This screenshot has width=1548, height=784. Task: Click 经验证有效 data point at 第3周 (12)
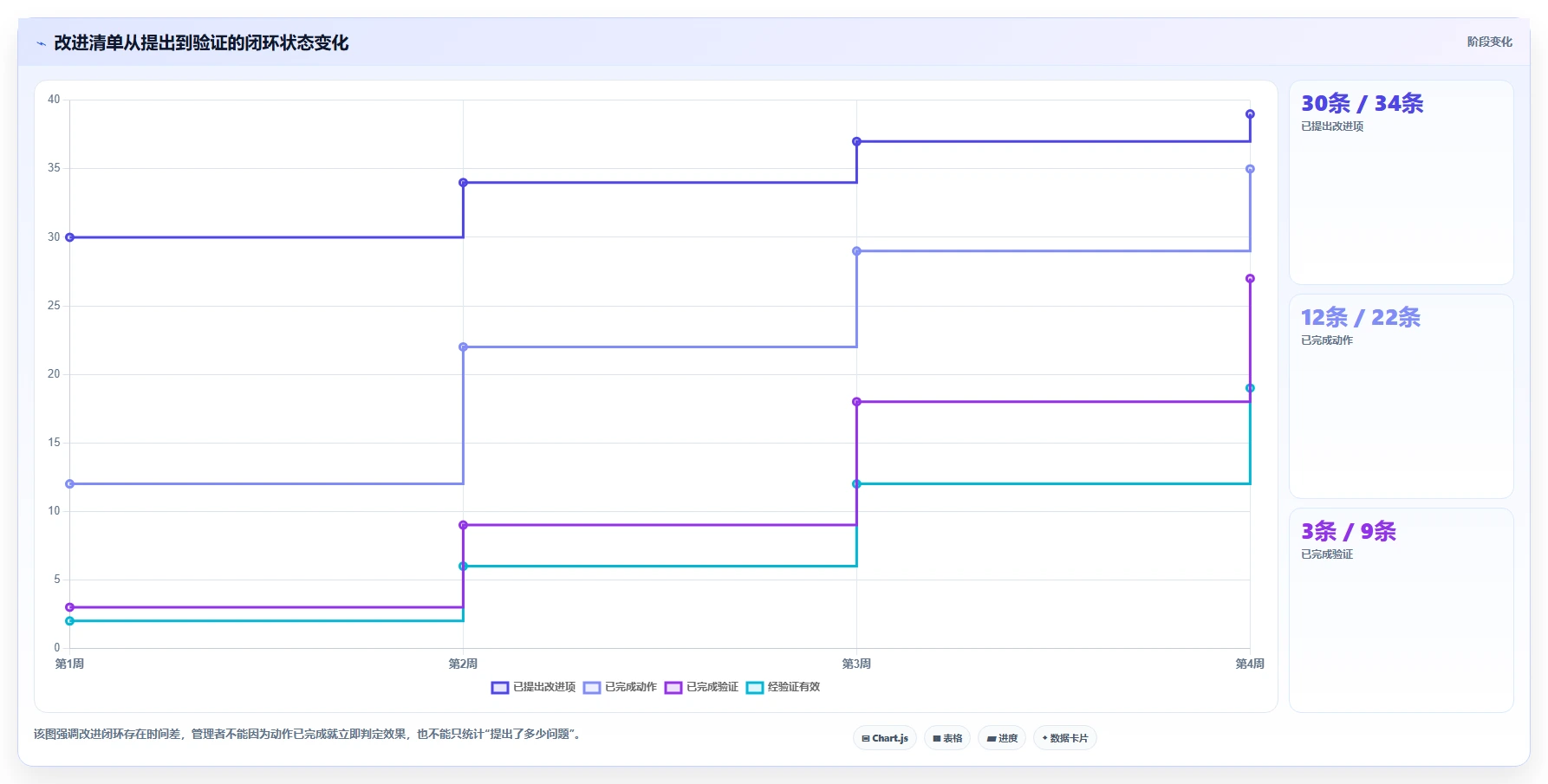click(x=856, y=484)
